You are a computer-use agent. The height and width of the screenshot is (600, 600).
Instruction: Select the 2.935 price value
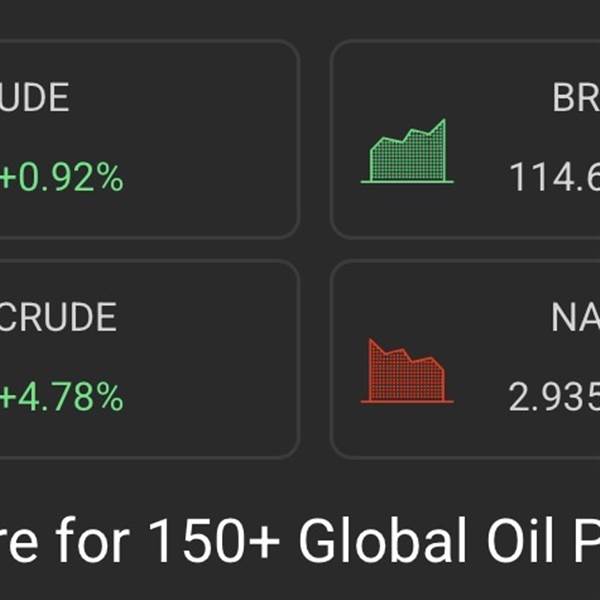click(x=553, y=398)
